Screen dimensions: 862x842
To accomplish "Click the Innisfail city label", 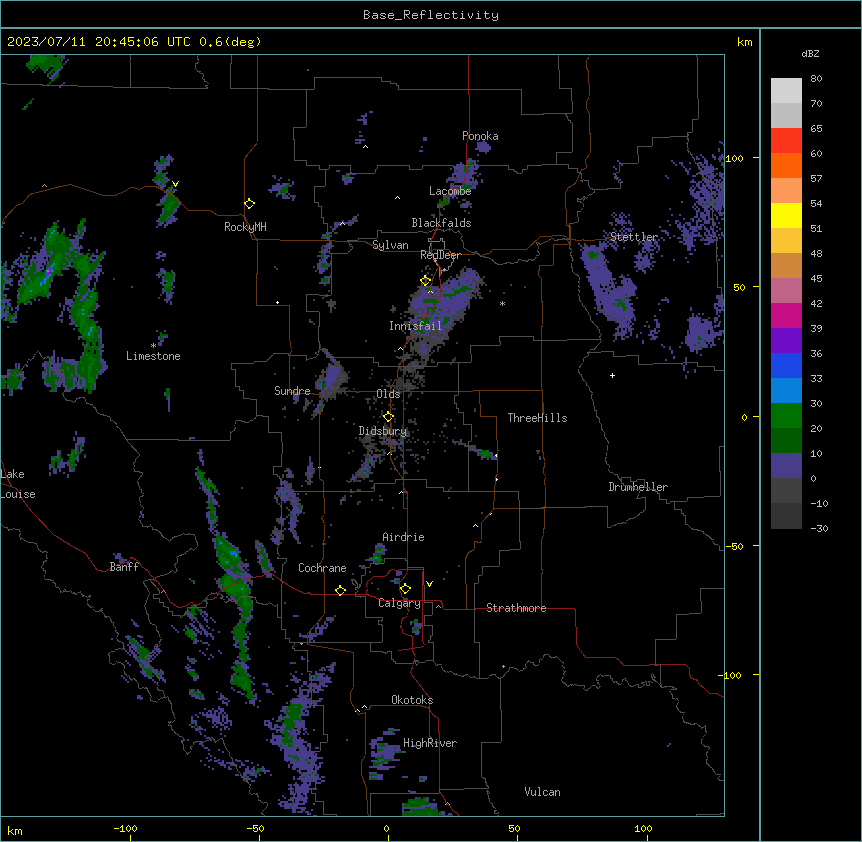I will tap(415, 326).
